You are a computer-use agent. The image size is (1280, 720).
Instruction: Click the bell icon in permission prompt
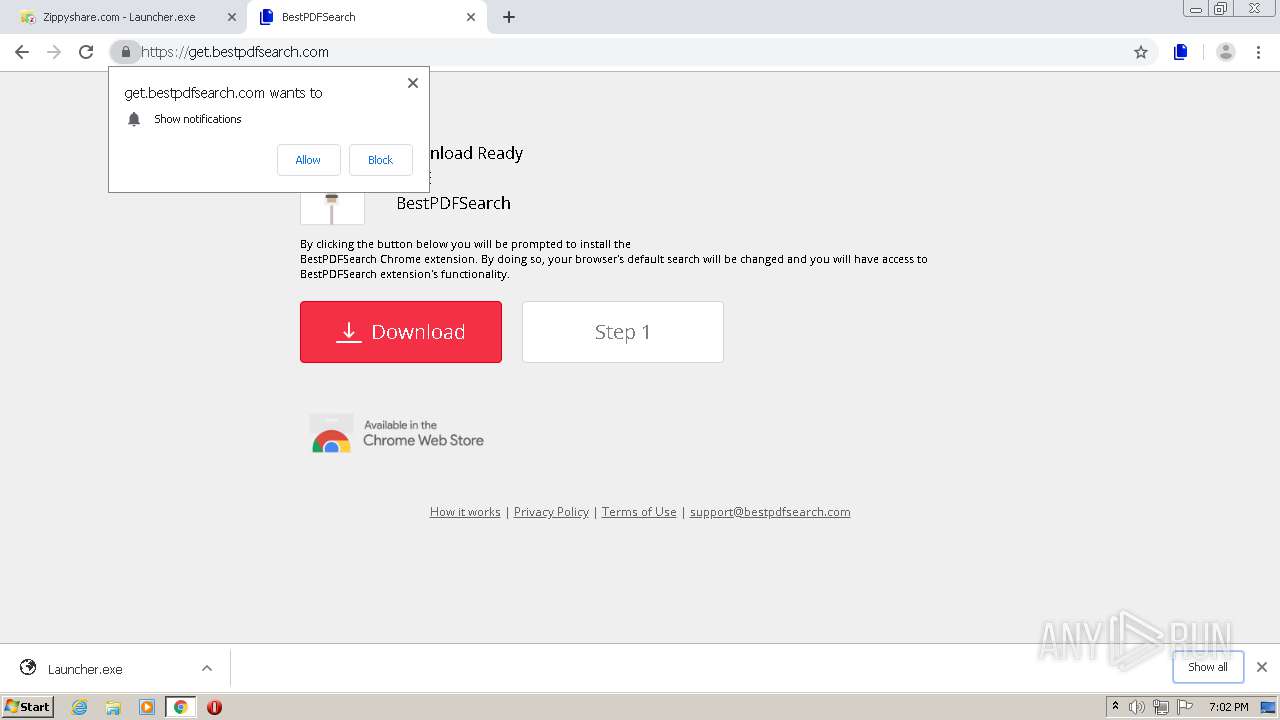(x=134, y=119)
